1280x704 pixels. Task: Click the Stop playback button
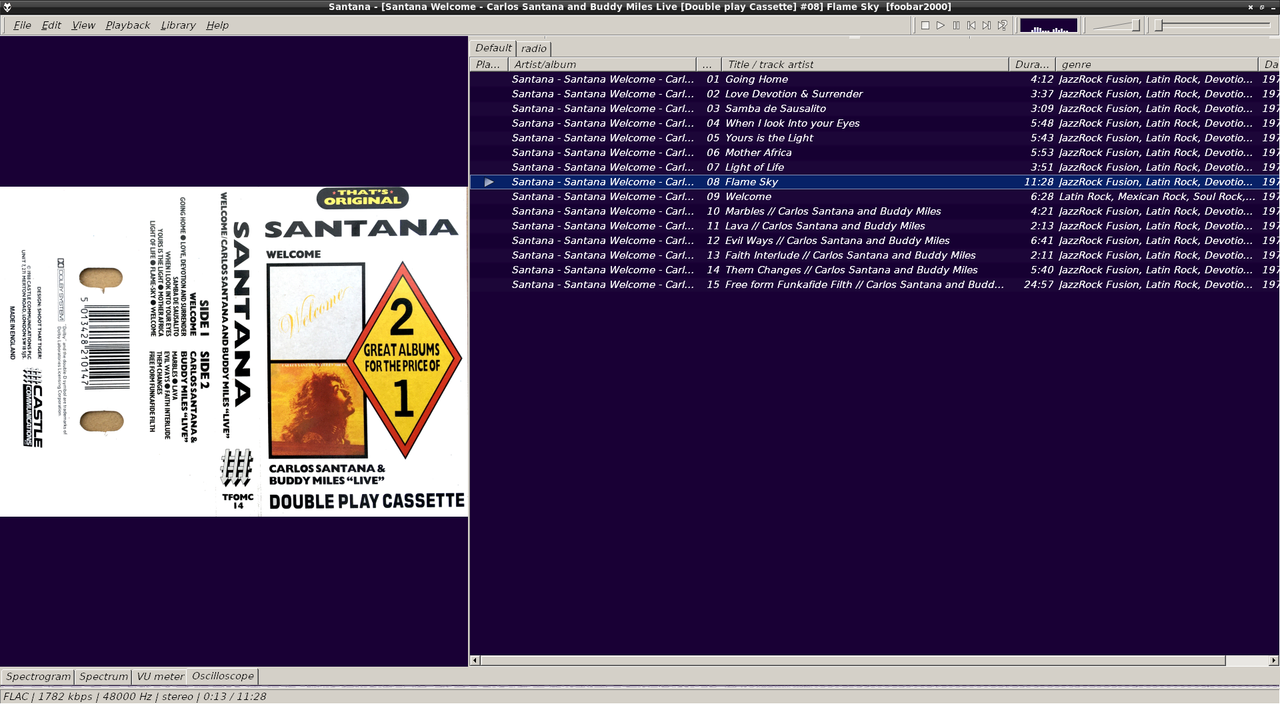click(x=925, y=25)
